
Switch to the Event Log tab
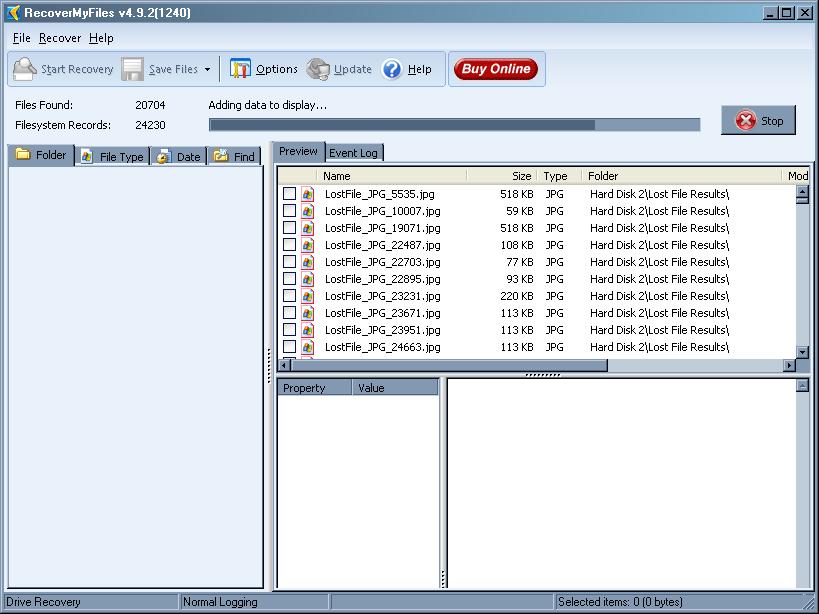pos(354,153)
